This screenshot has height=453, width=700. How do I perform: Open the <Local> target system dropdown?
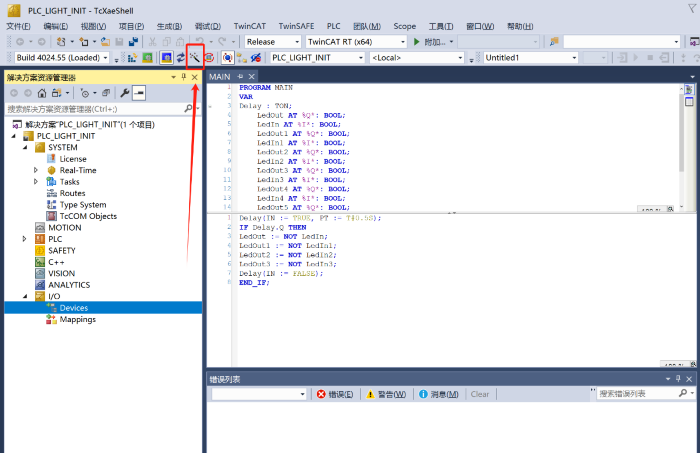[460, 58]
